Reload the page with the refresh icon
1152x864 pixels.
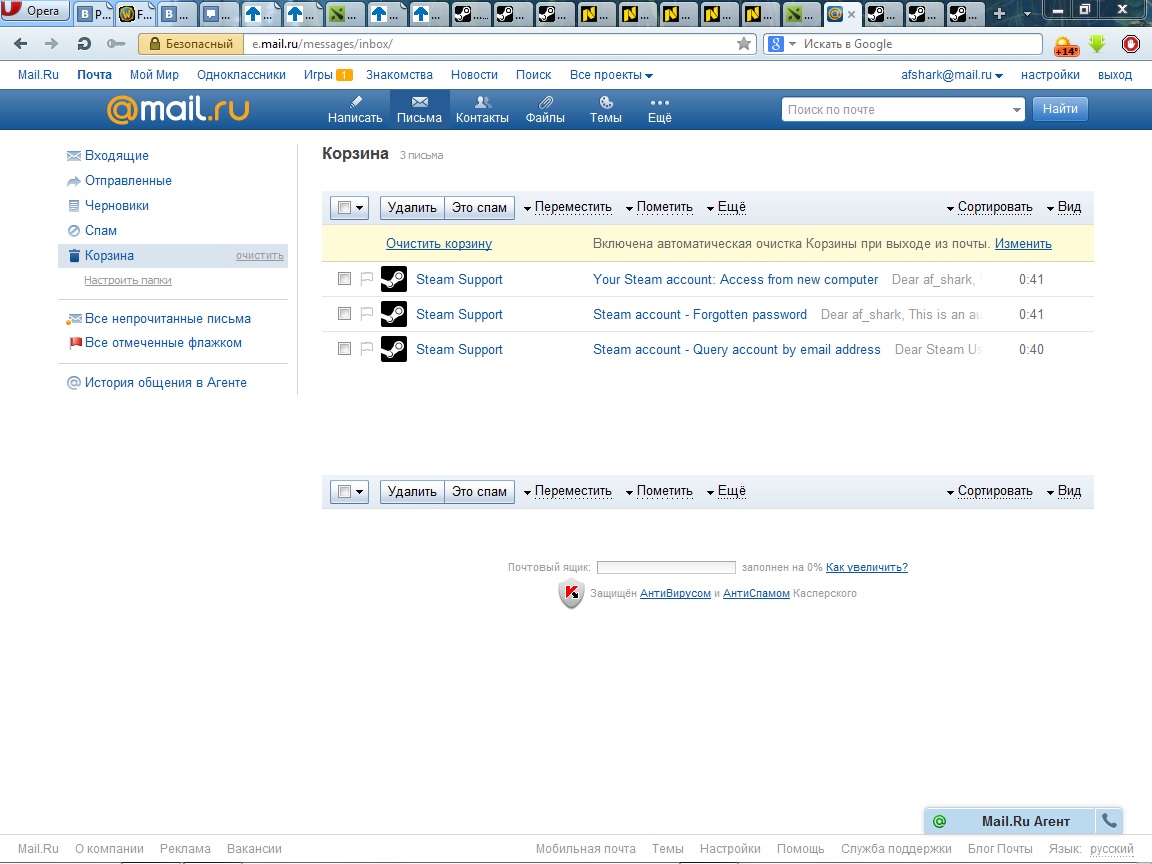(x=84, y=44)
